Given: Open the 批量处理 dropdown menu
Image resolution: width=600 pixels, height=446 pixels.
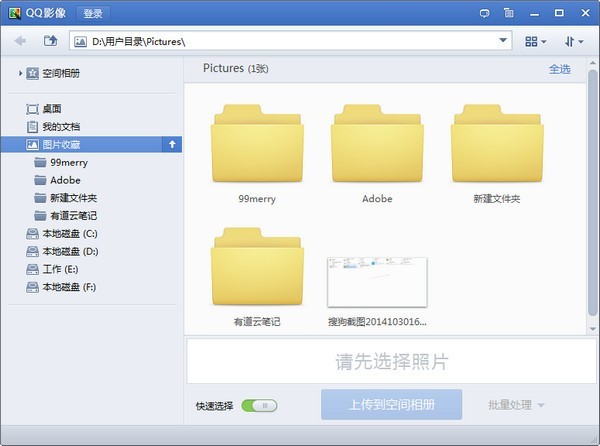Looking at the screenshot, I should [x=516, y=405].
